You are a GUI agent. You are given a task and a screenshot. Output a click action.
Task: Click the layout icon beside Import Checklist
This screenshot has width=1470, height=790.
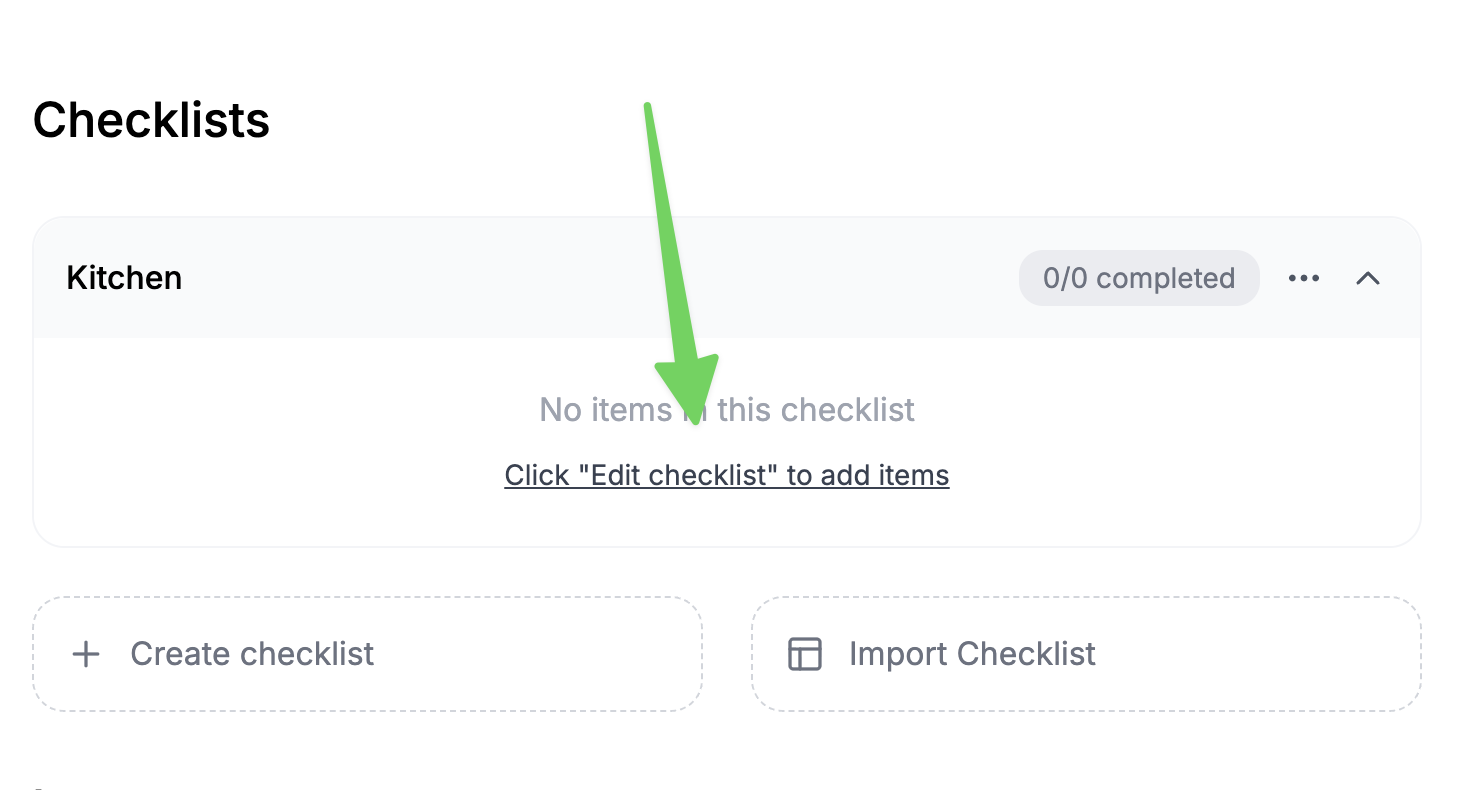tap(805, 655)
